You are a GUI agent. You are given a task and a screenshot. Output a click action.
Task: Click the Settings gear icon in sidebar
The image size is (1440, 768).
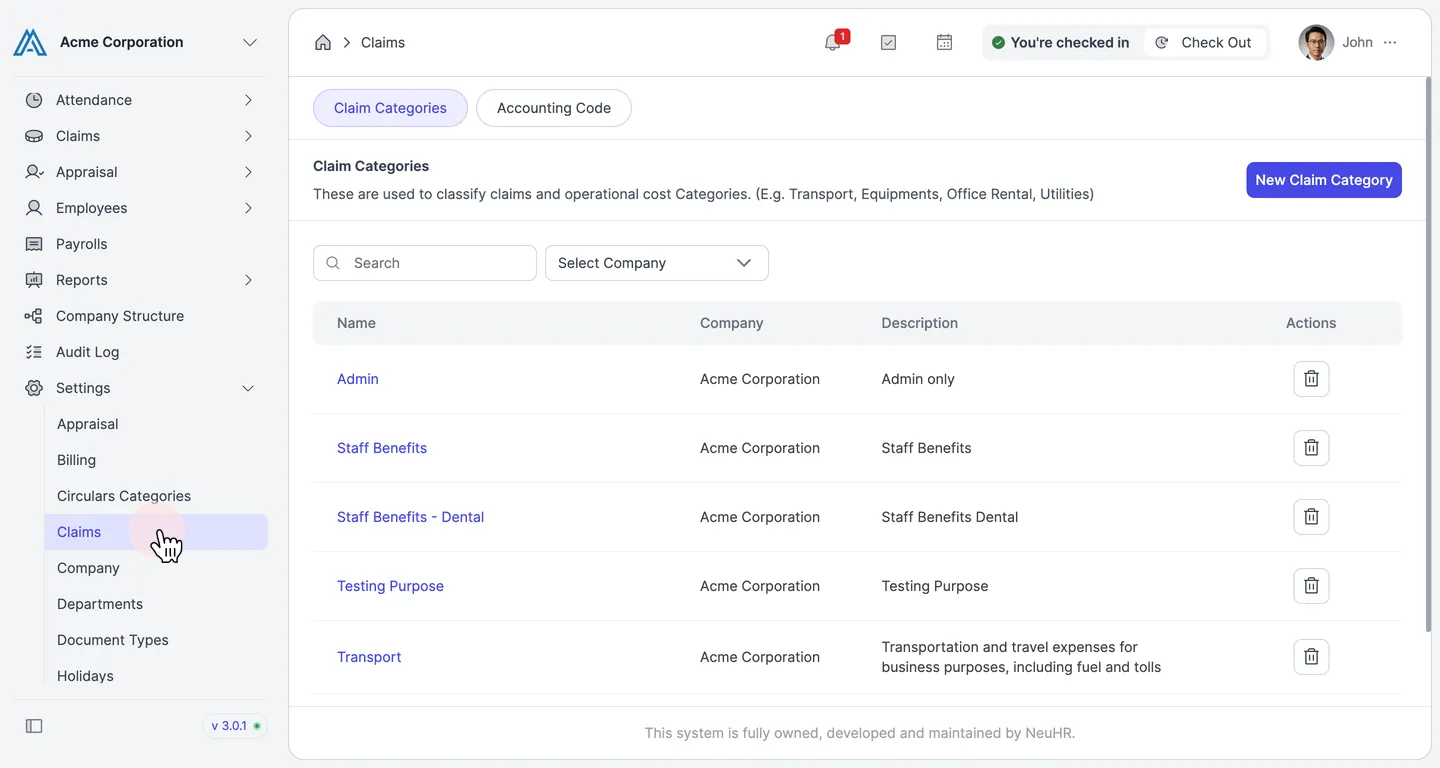(34, 388)
